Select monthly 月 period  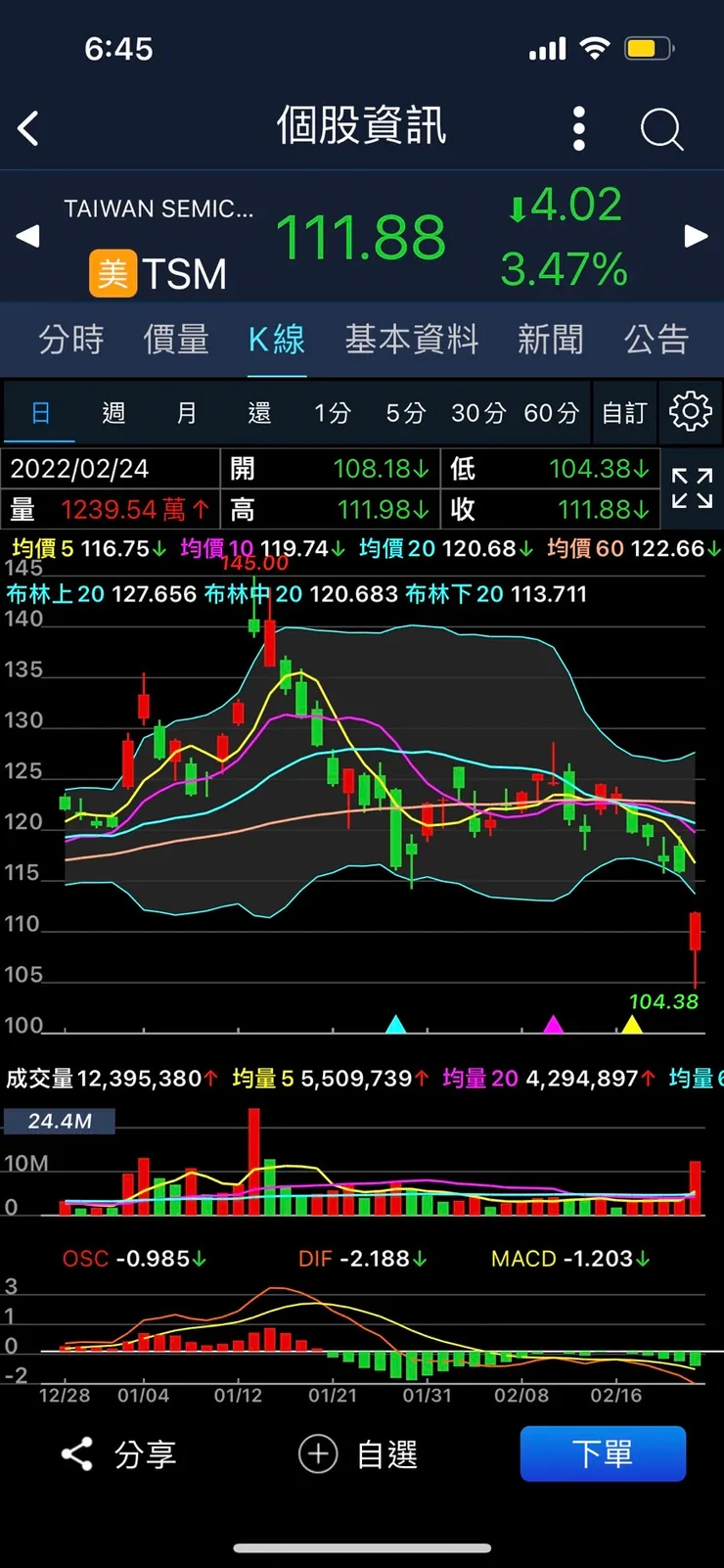[x=186, y=413]
